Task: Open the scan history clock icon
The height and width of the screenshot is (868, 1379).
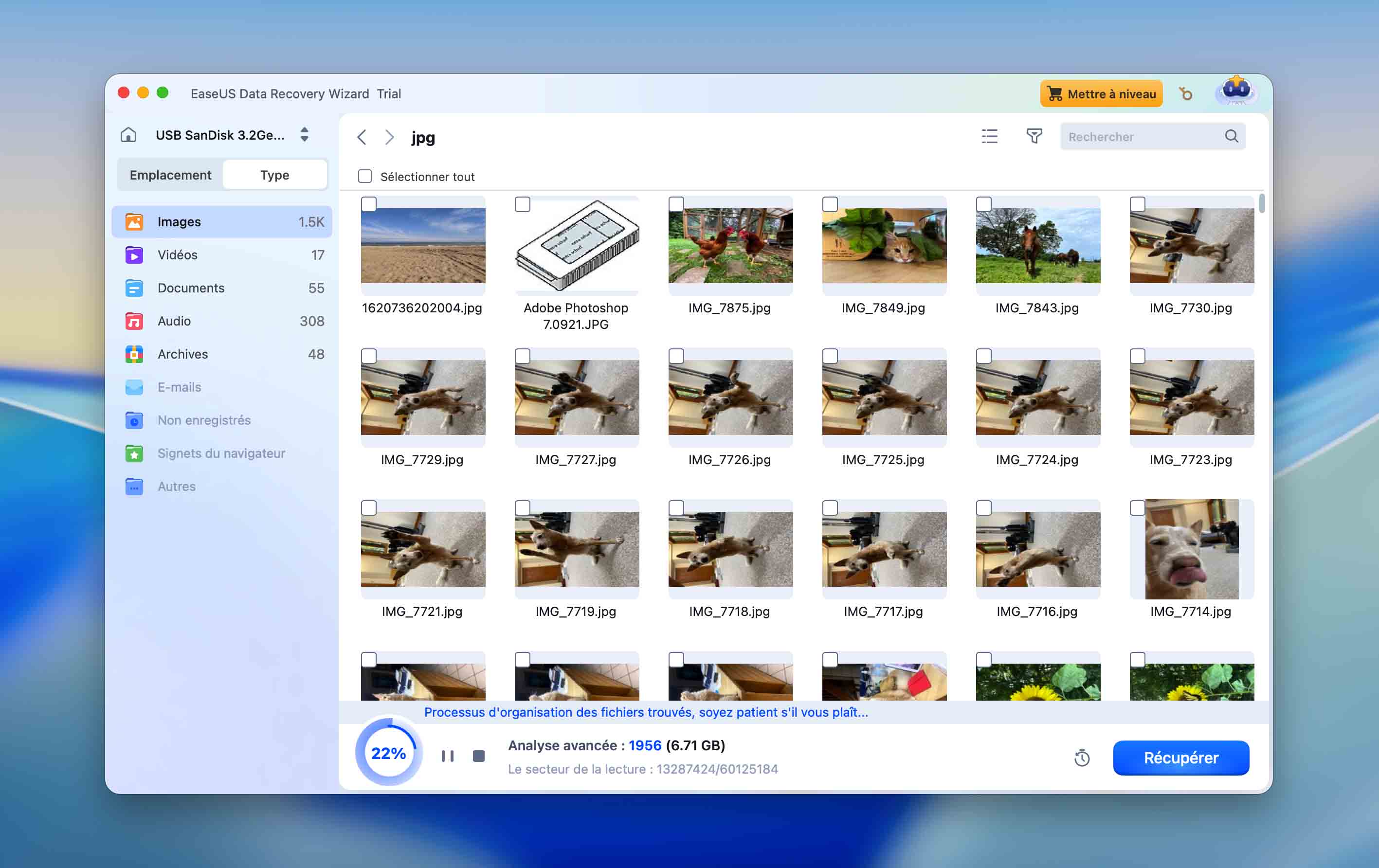Action: (x=1081, y=757)
